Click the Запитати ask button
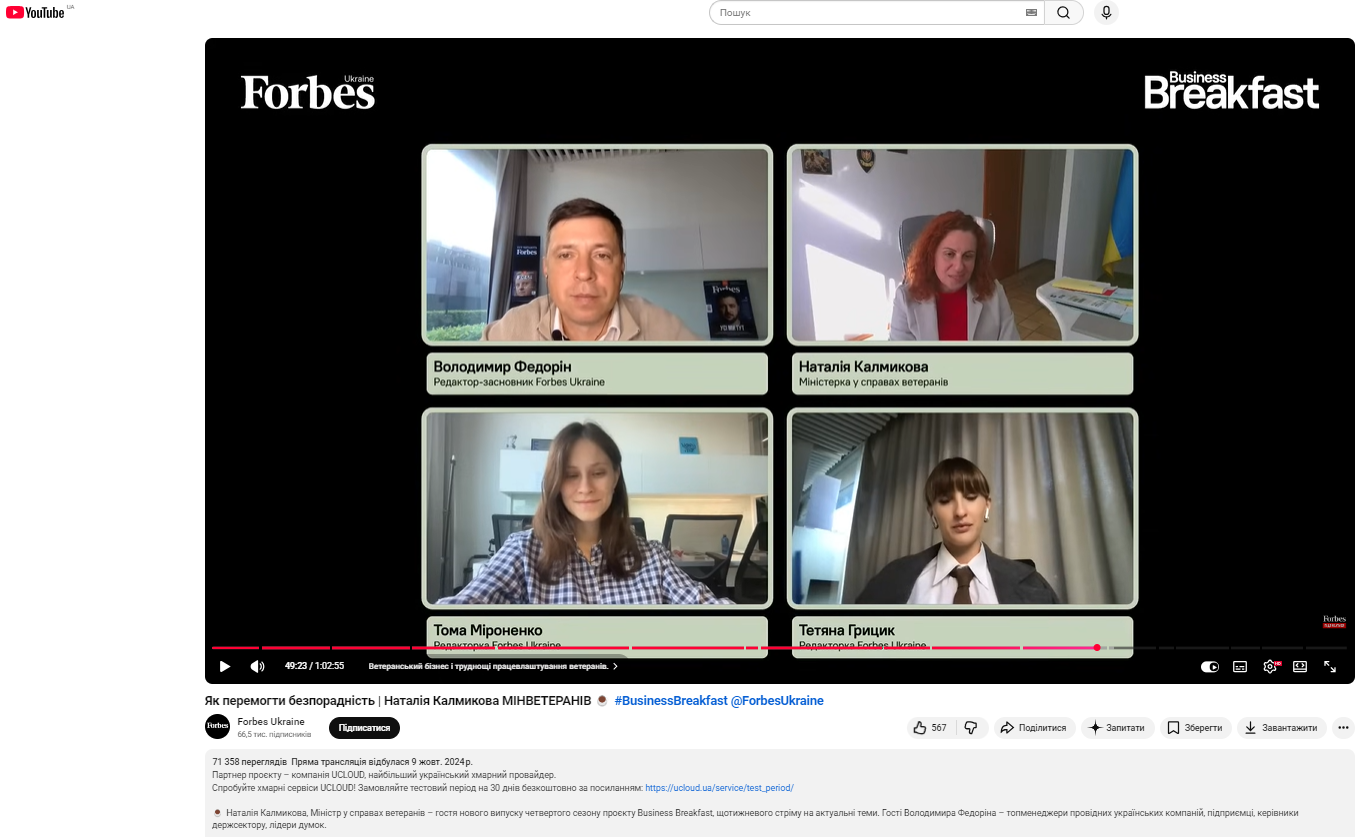The width and height of the screenshot is (1361, 837). [1117, 728]
